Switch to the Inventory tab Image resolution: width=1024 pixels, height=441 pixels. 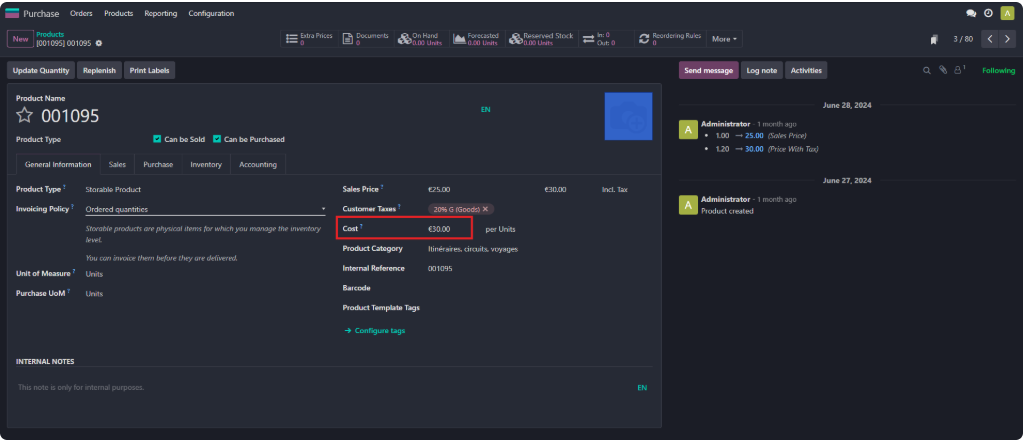click(x=206, y=164)
